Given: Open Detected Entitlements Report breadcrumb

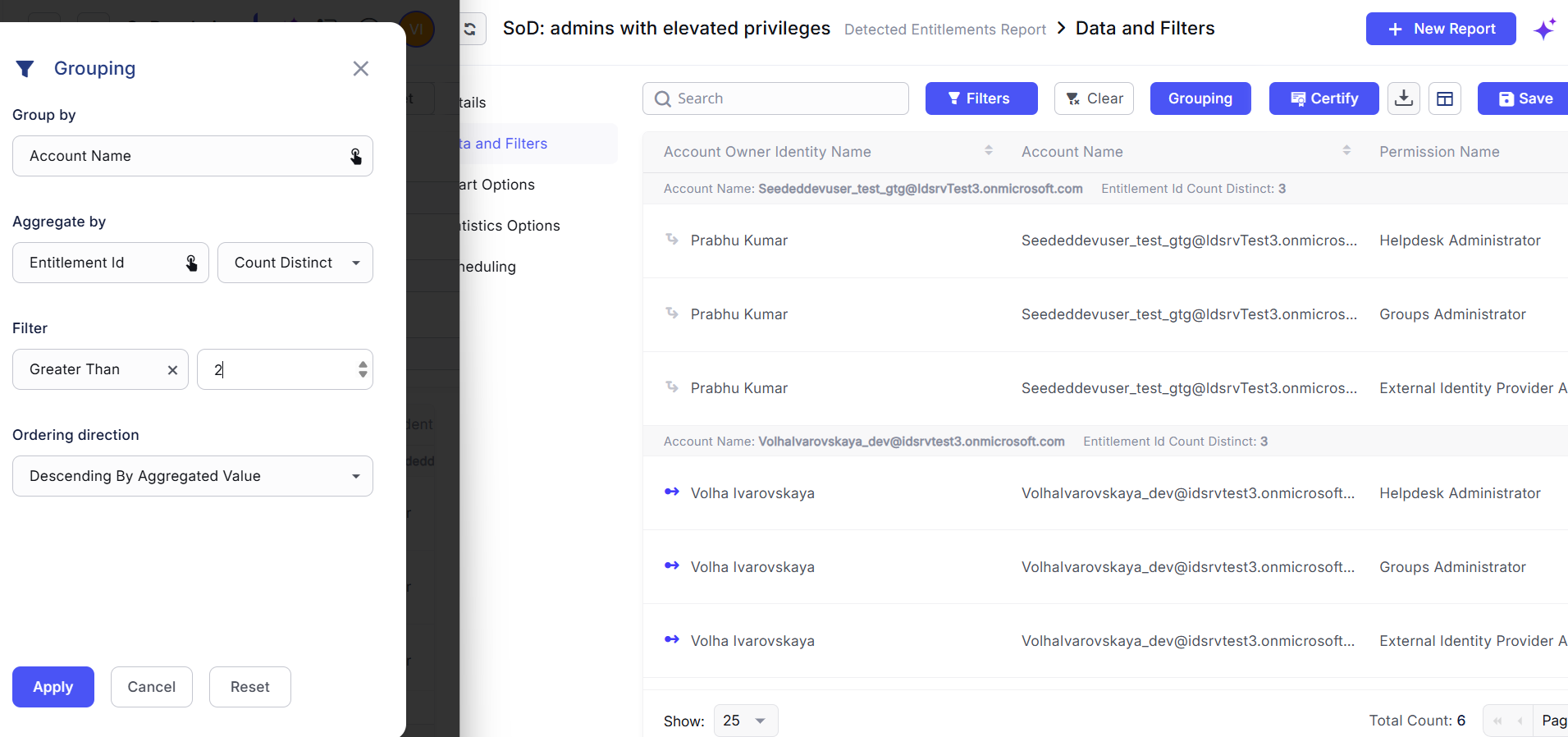Looking at the screenshot, I should click(945, 30).
